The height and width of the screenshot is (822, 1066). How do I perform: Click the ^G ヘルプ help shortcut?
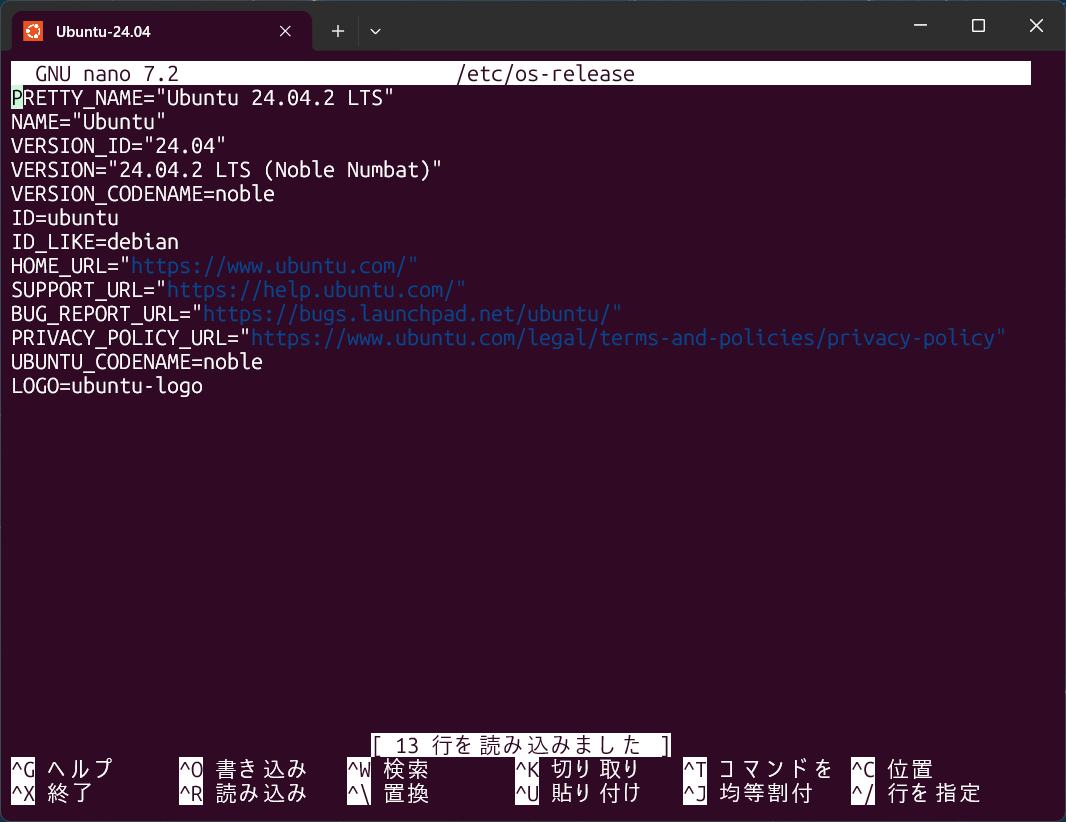[x=63, y=769]
